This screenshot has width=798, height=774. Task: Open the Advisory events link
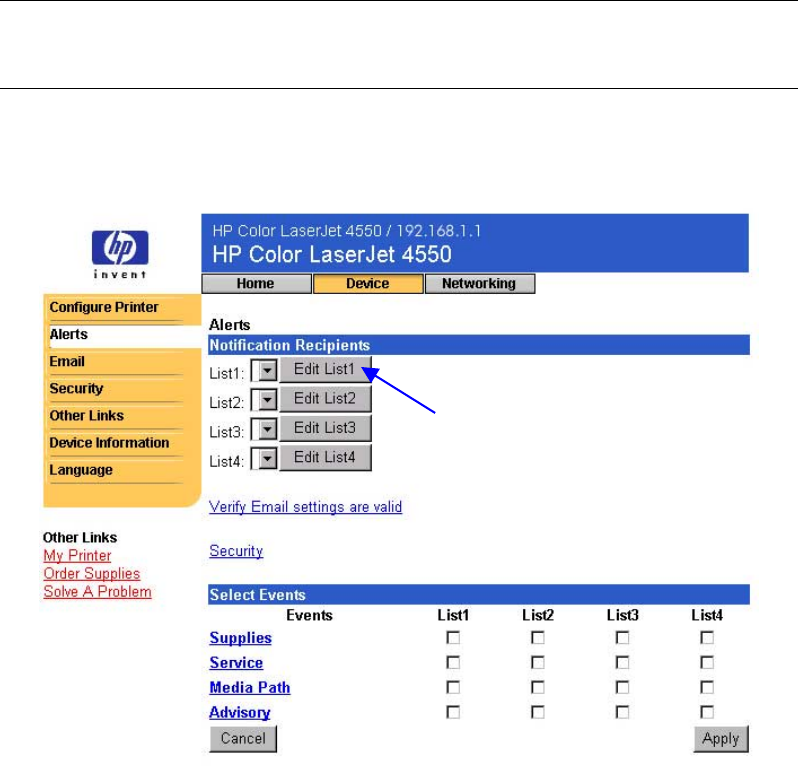(x=240, y=712)
